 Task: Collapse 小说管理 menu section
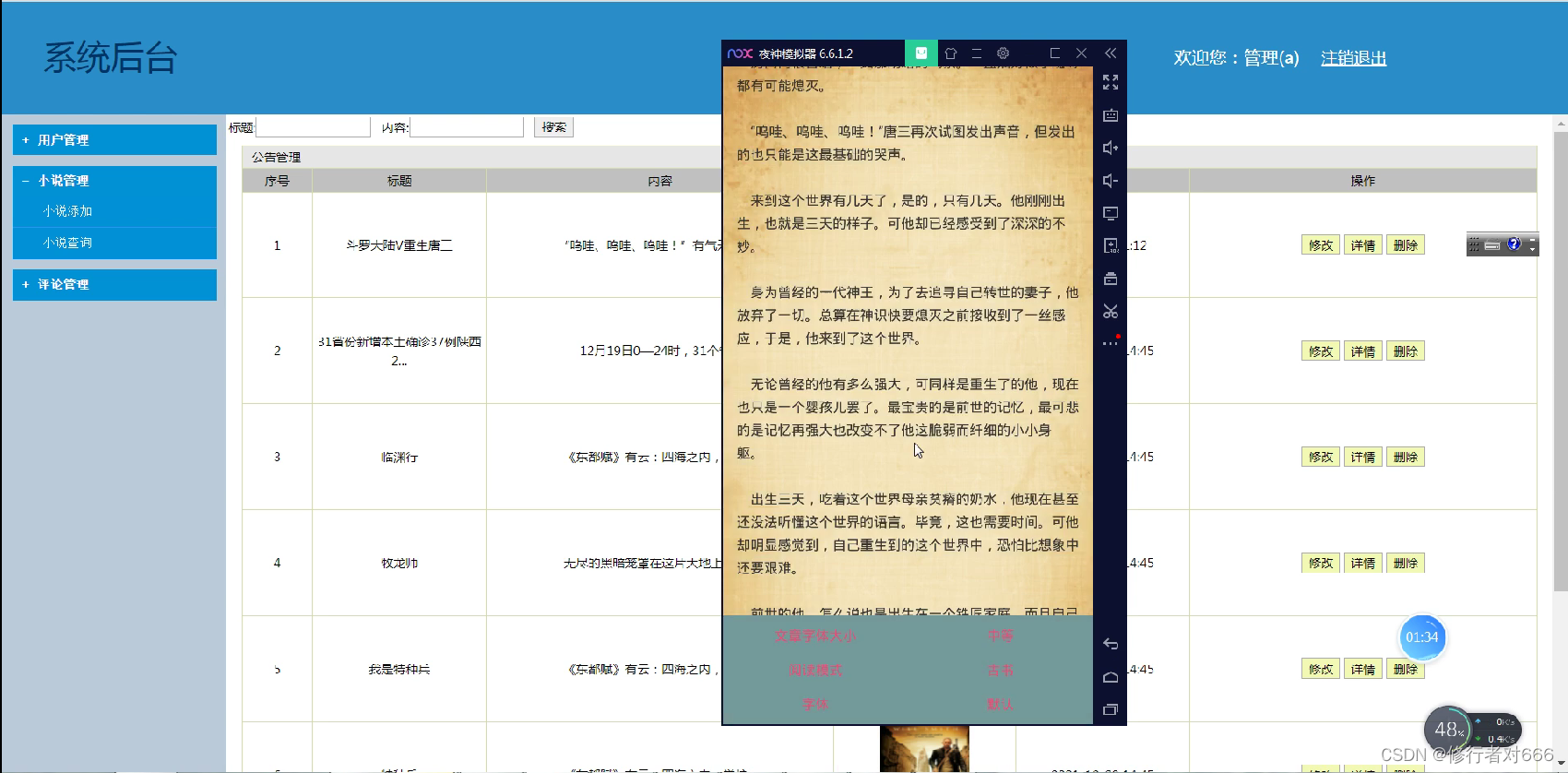coord(115,181)
